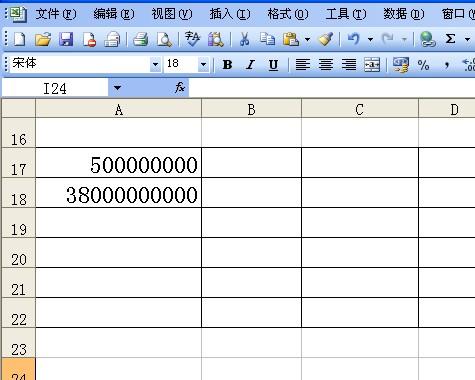Click the Select All corner button
The height and width of the screenshot is (380, 475).
click(x=18, y=108)
